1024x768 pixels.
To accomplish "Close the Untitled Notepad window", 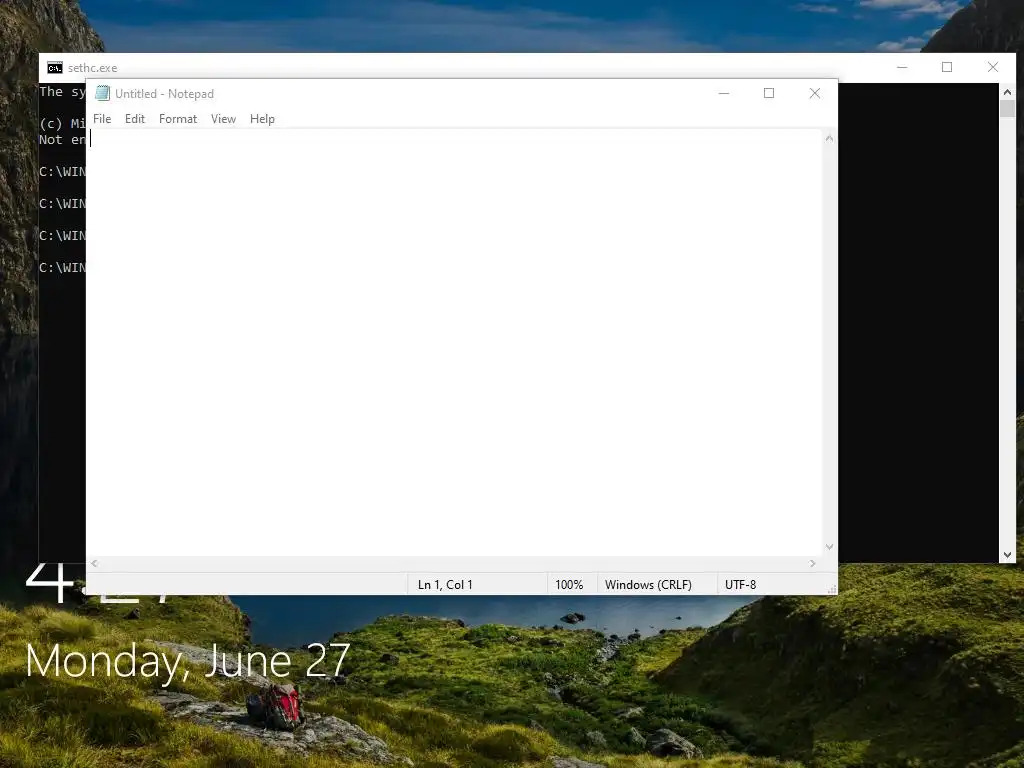I will click(x=814, y=93).
